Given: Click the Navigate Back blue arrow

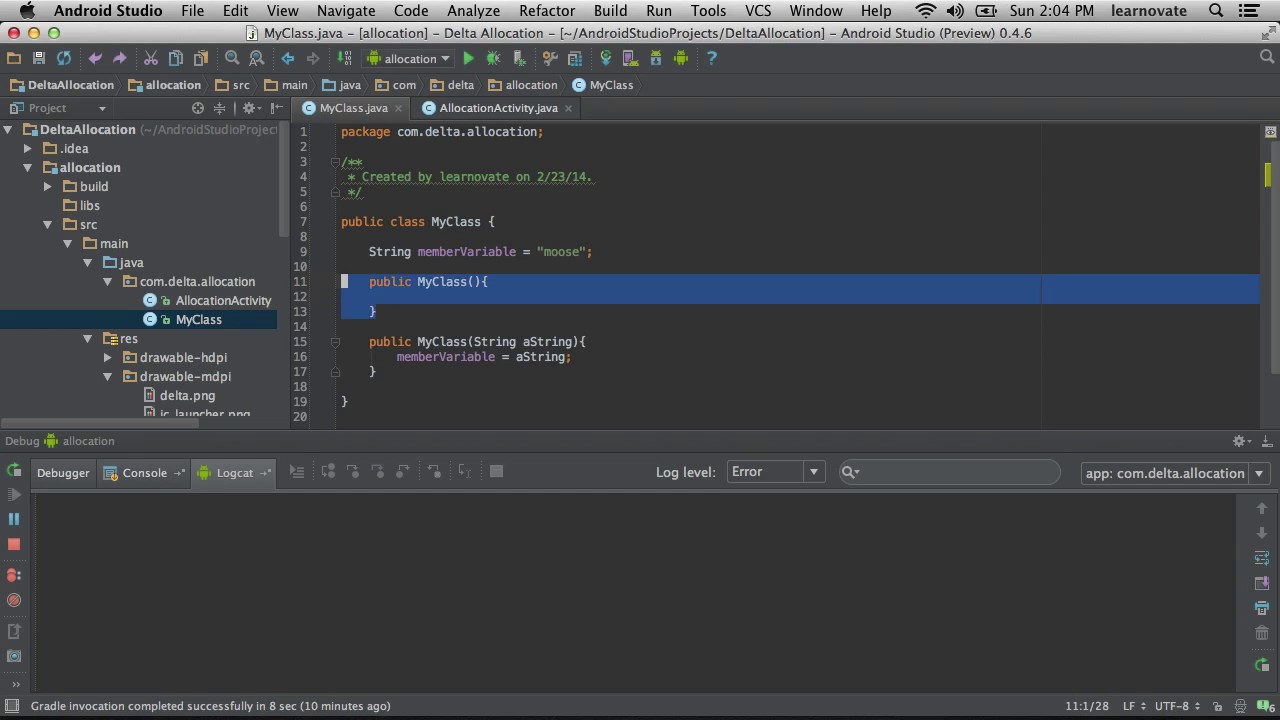Looking at the screenshot, I should click(x=288, y=59).
